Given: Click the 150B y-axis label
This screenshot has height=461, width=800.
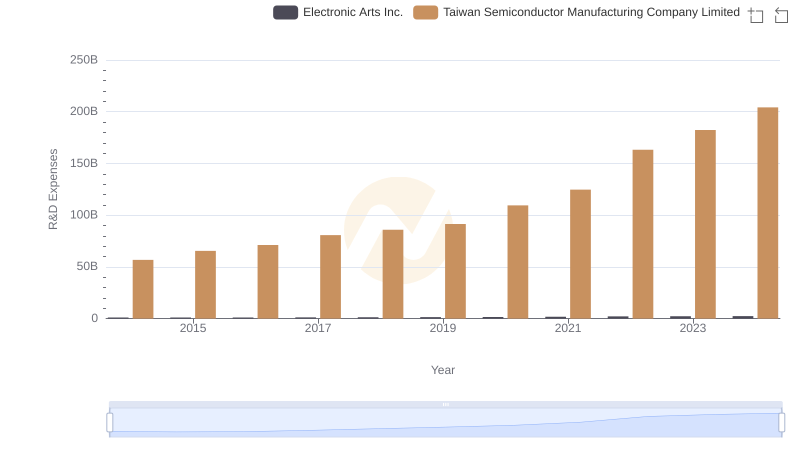Looking at the screenshot, I should pyautogui.click(x=84, y=163).
